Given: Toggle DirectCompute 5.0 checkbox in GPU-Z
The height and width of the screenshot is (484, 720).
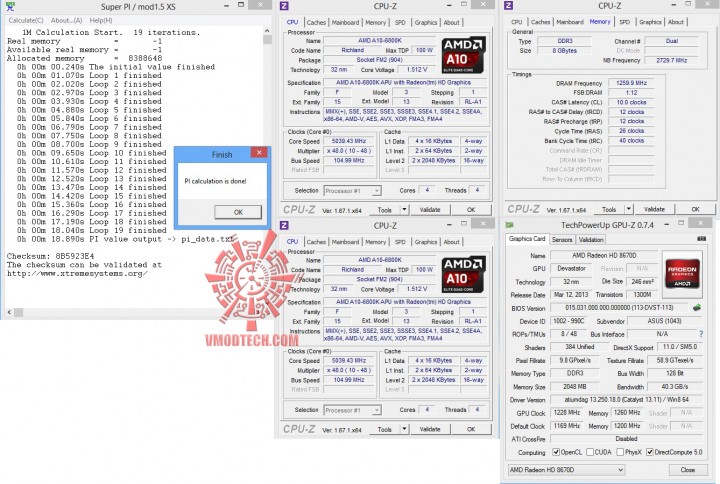Looking at the screenshot, I should click(650, 452).
